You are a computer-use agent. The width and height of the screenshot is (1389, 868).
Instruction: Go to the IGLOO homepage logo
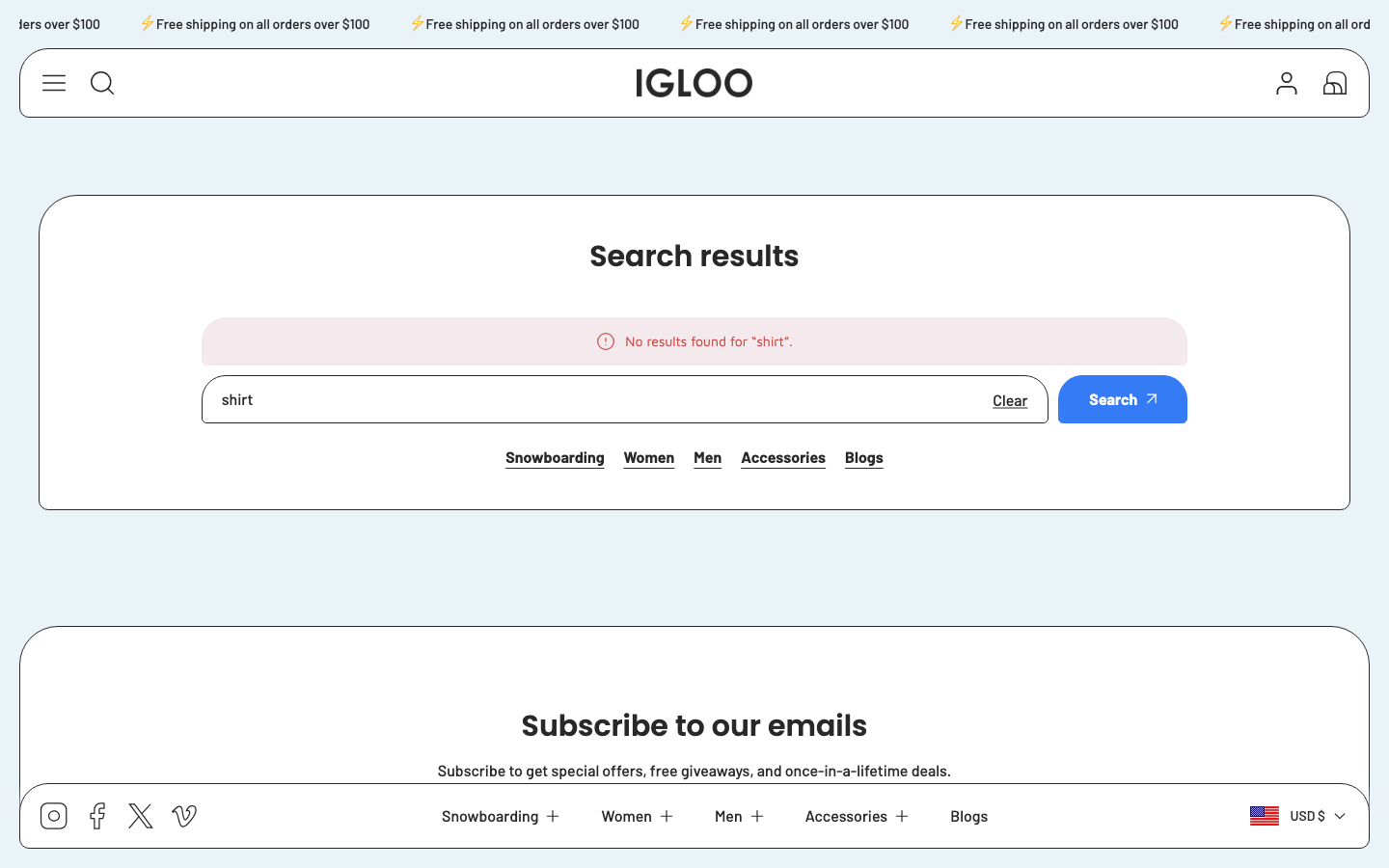point(694,83)
